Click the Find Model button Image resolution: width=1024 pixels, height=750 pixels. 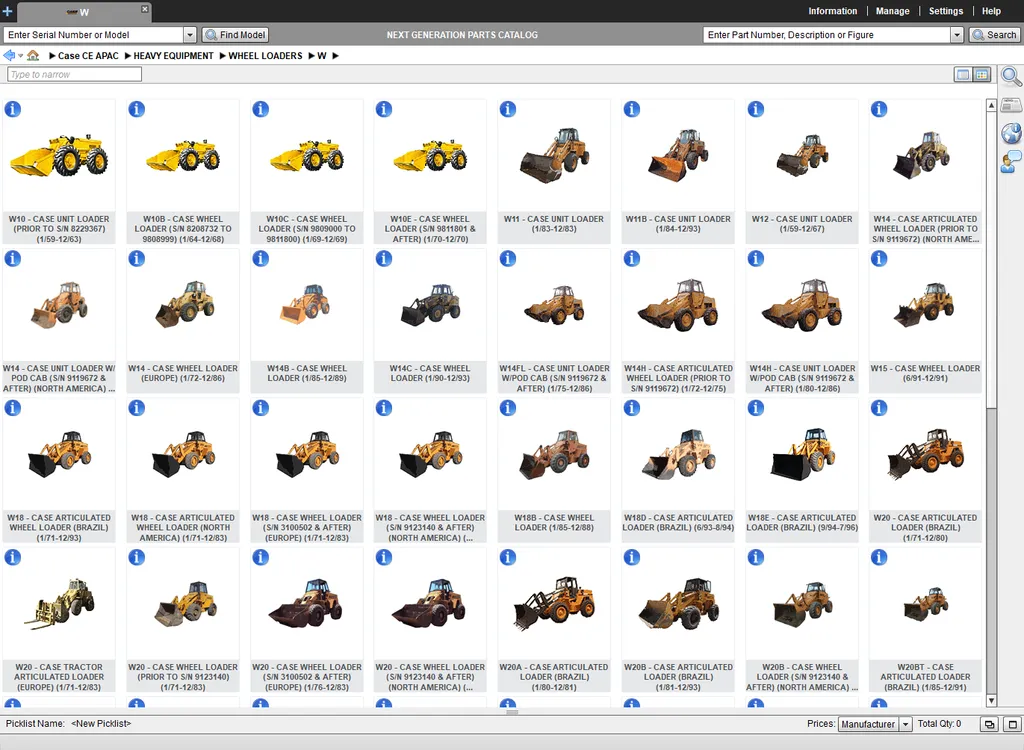(x=235, y=35)
